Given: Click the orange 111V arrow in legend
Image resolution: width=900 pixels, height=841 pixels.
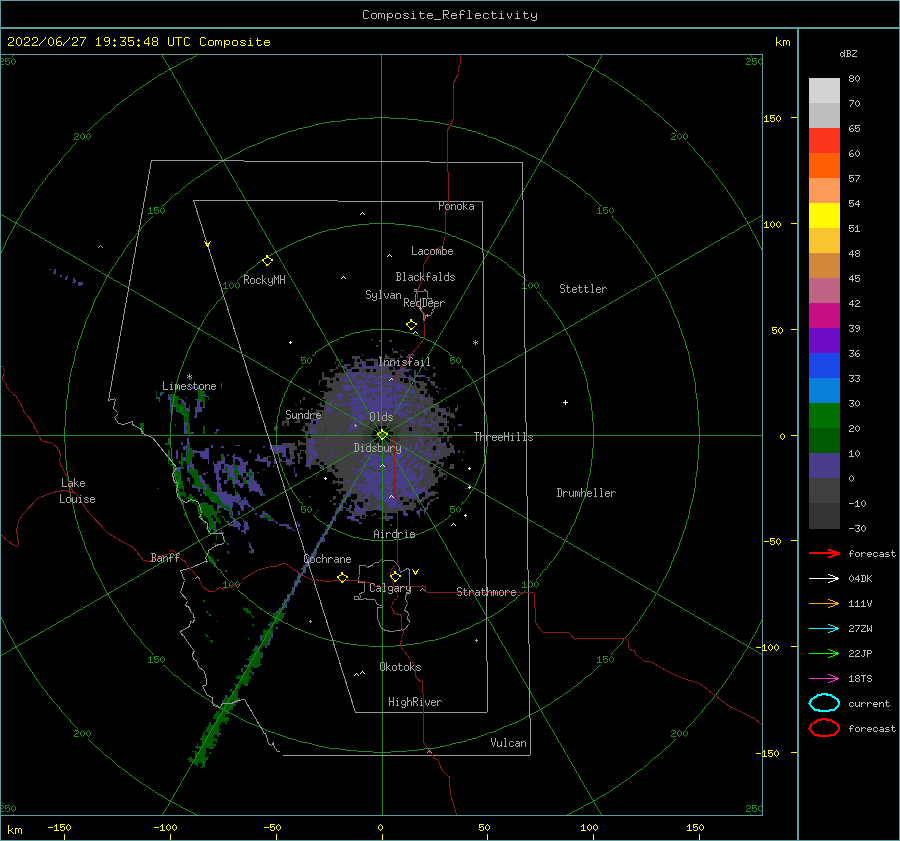Looking at the screenshot, I should click(x=824, y=603).
